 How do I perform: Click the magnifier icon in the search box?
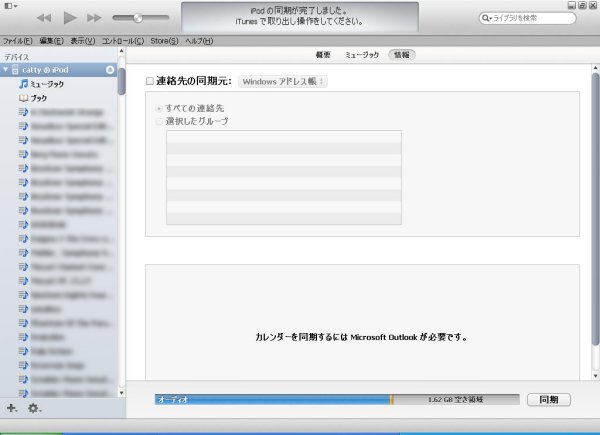(x=486, y=18)
